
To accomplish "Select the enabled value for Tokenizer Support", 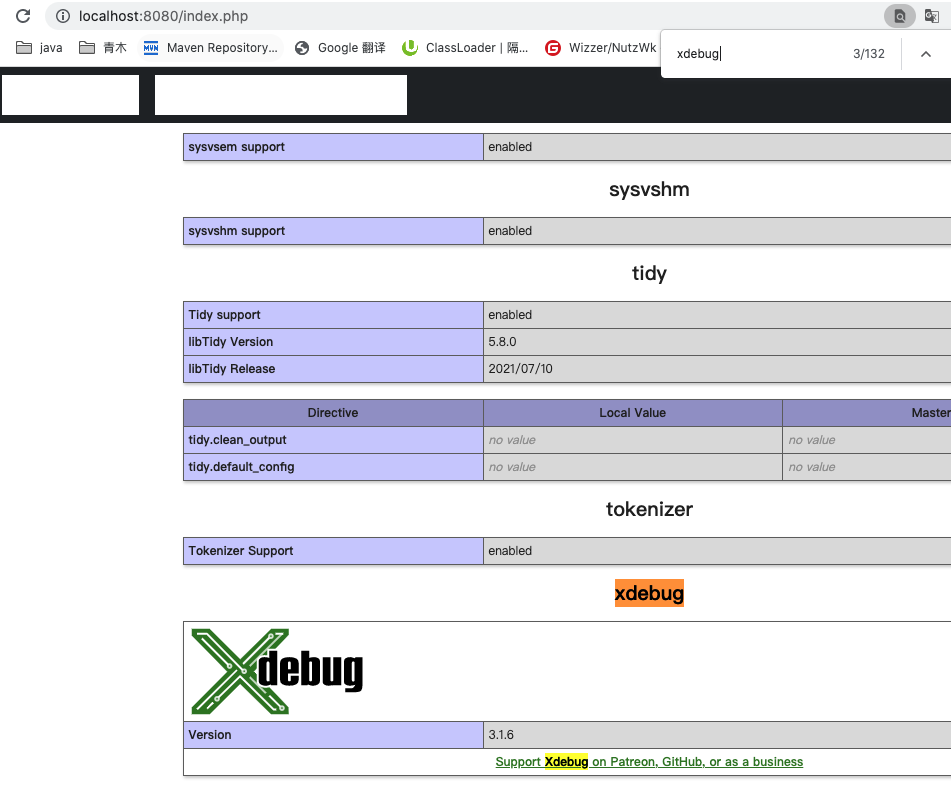I will coord(510,551).
